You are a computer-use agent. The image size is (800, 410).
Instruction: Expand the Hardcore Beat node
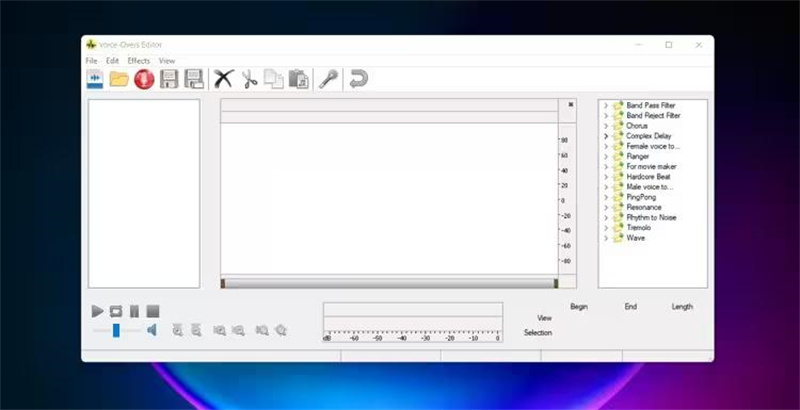point(606,177)
